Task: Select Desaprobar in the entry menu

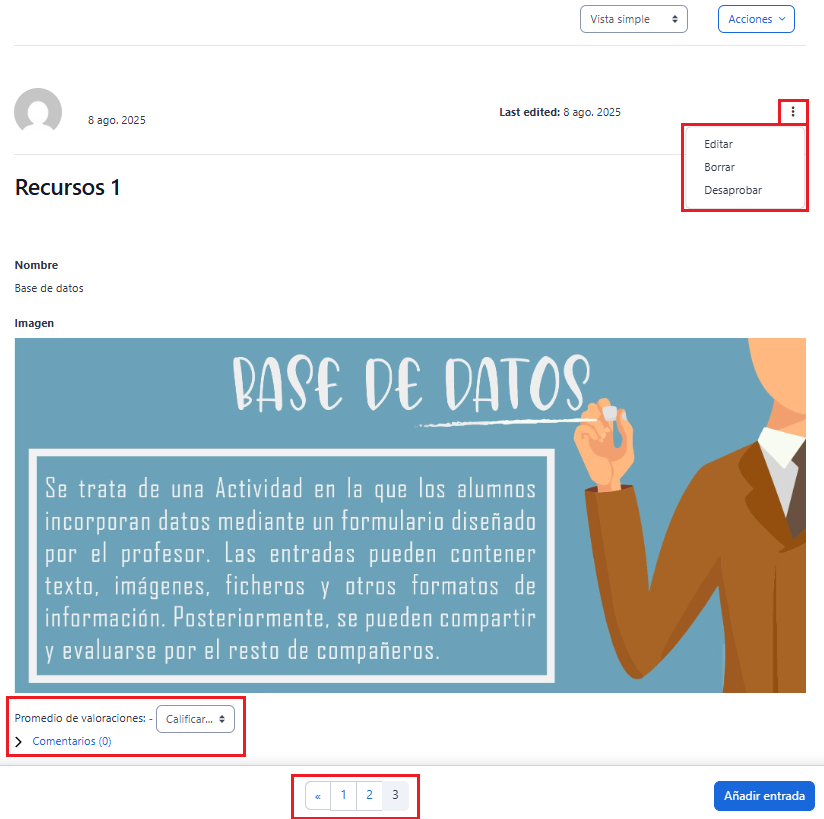Action: (x=732, y=190)
